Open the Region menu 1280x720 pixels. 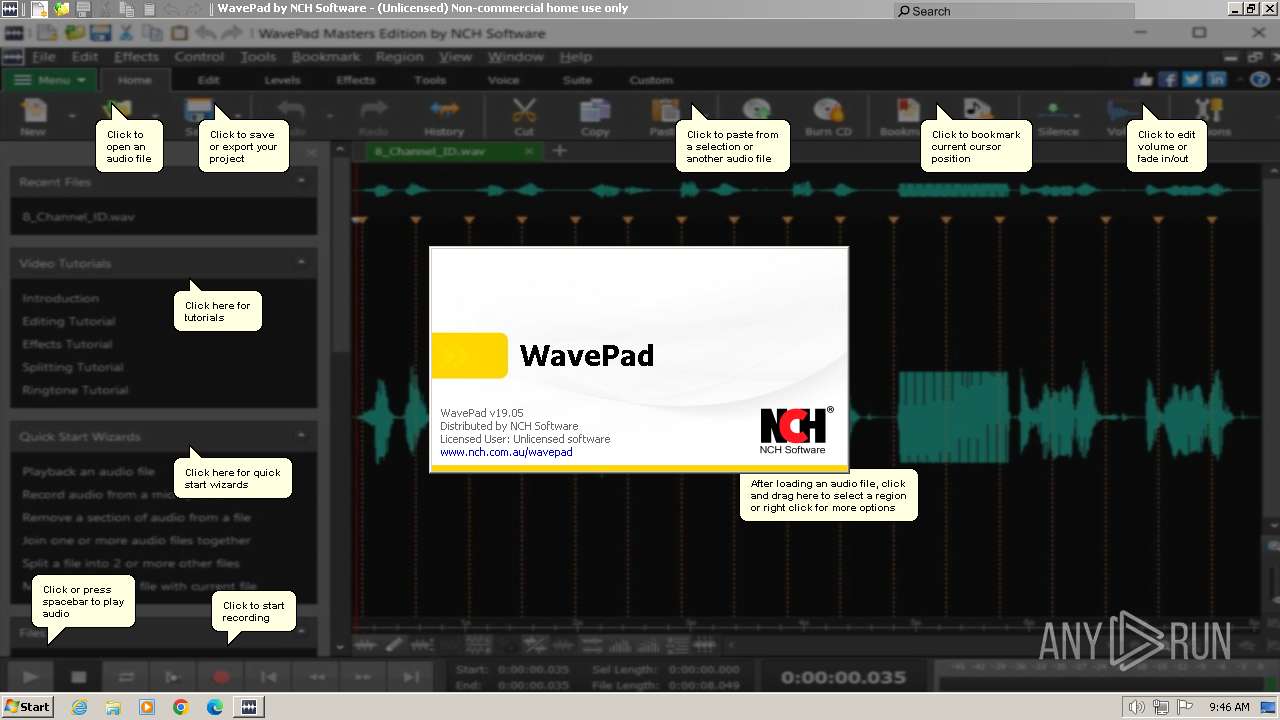(400, 57)
